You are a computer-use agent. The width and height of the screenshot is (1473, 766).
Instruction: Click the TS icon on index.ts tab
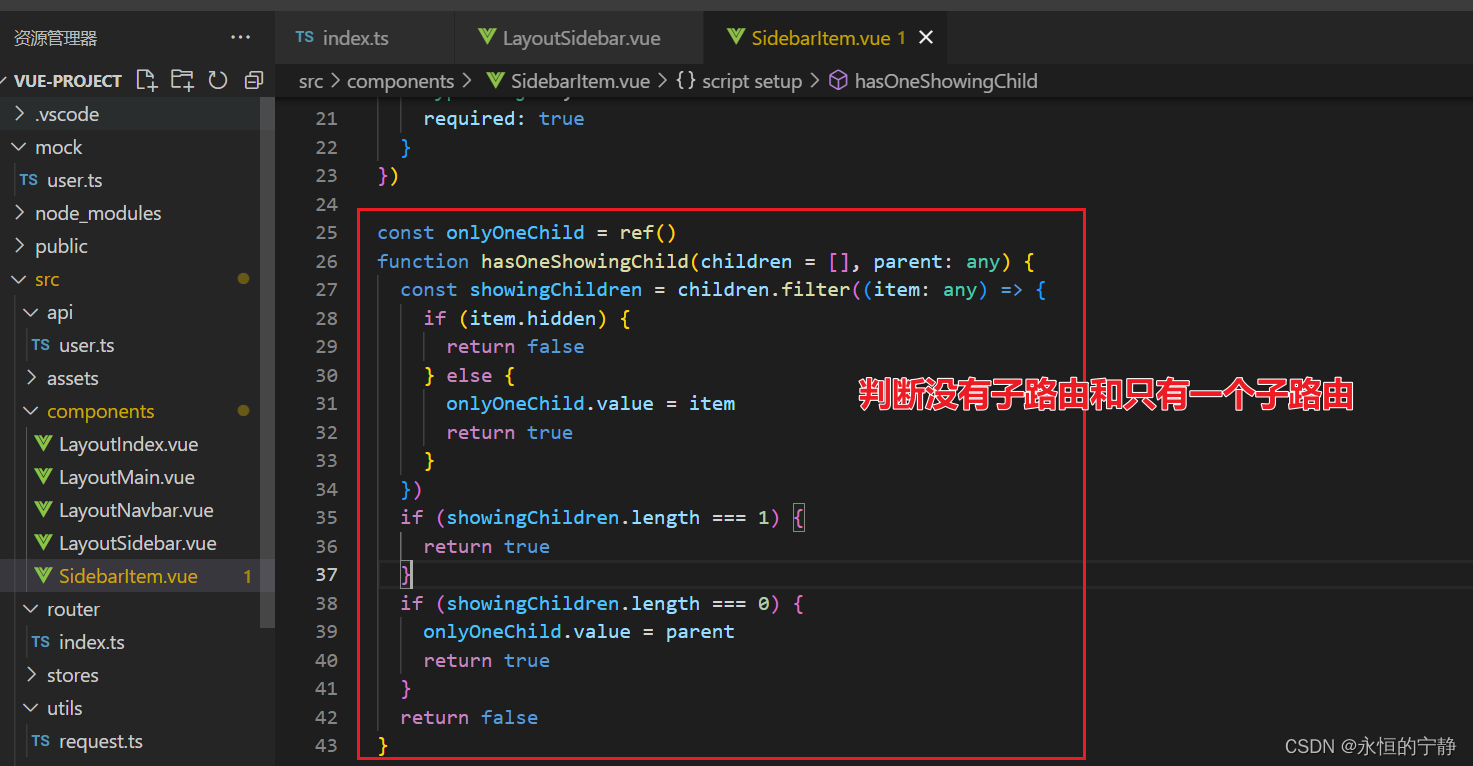(305, 37)
